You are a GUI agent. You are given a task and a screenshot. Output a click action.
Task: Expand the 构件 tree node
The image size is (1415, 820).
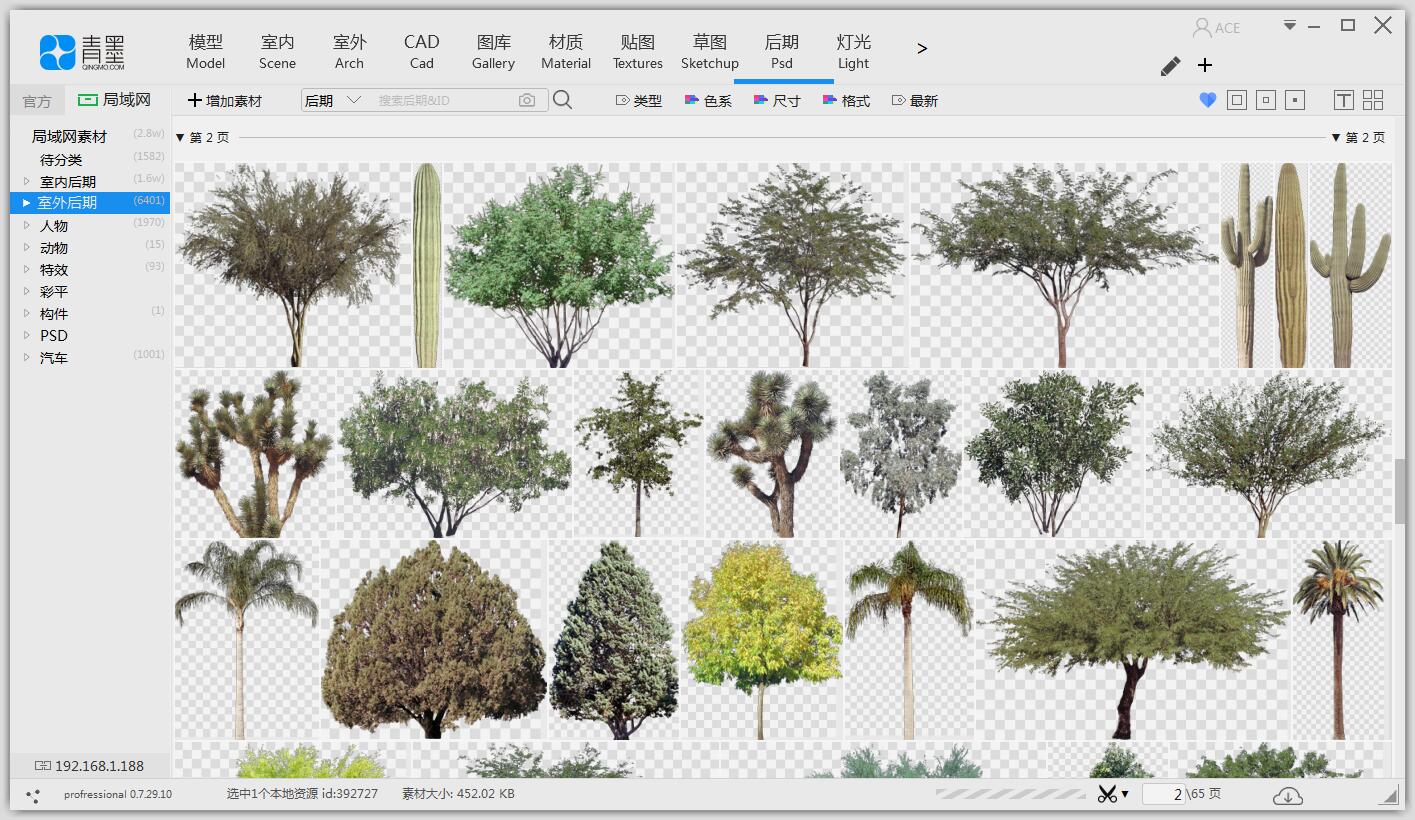coord(27,313)
